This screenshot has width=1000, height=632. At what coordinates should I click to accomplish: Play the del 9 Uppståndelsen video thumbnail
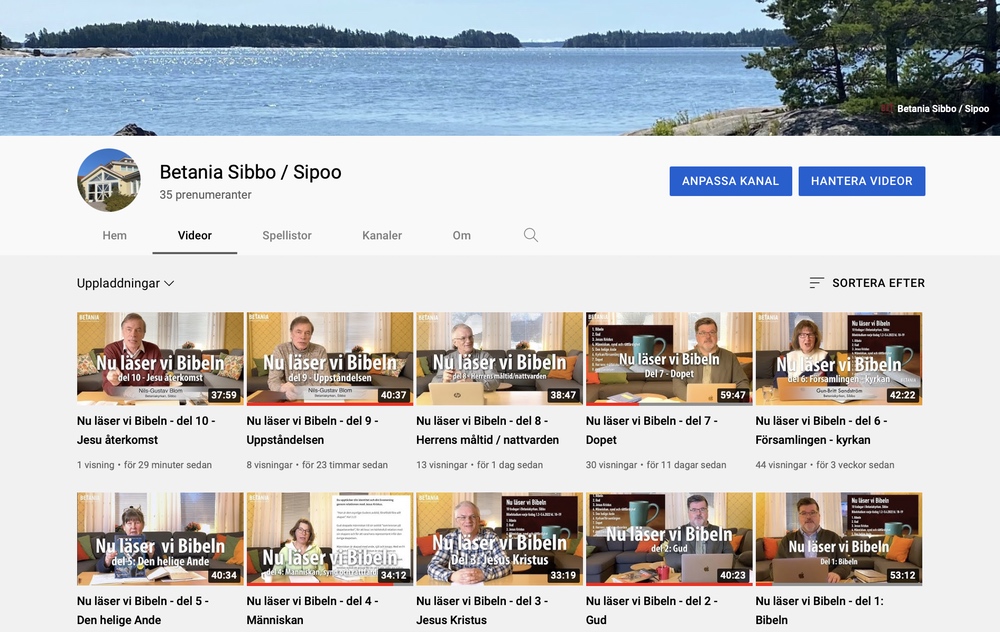(x=330, y=358)
